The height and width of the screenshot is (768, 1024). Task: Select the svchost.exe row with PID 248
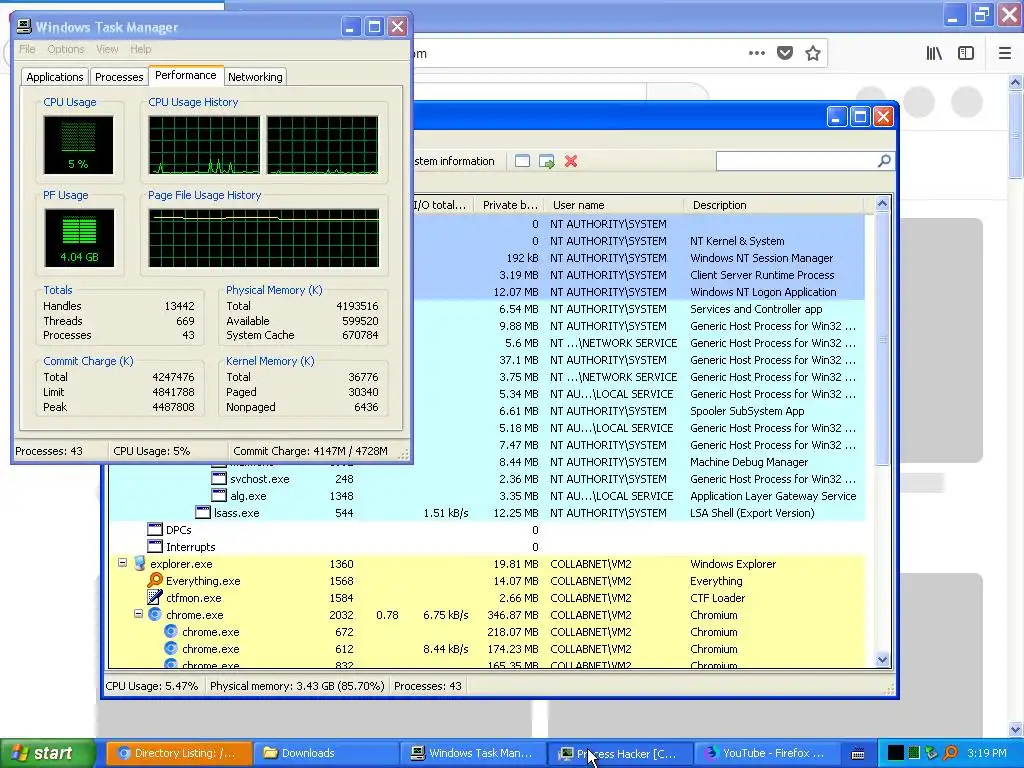[x=487, y=479]
